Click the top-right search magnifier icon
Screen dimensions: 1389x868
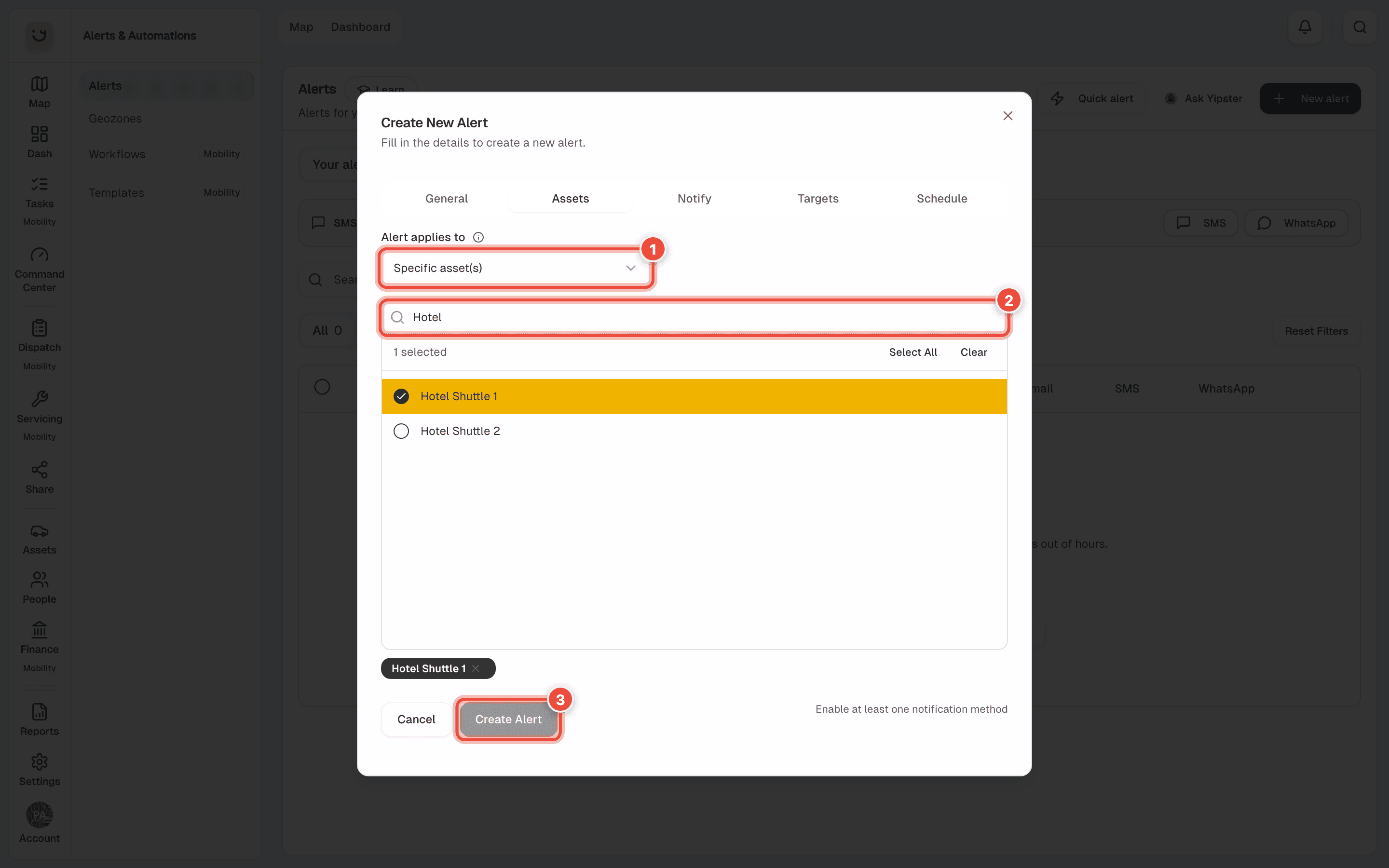pos(1359,27)
